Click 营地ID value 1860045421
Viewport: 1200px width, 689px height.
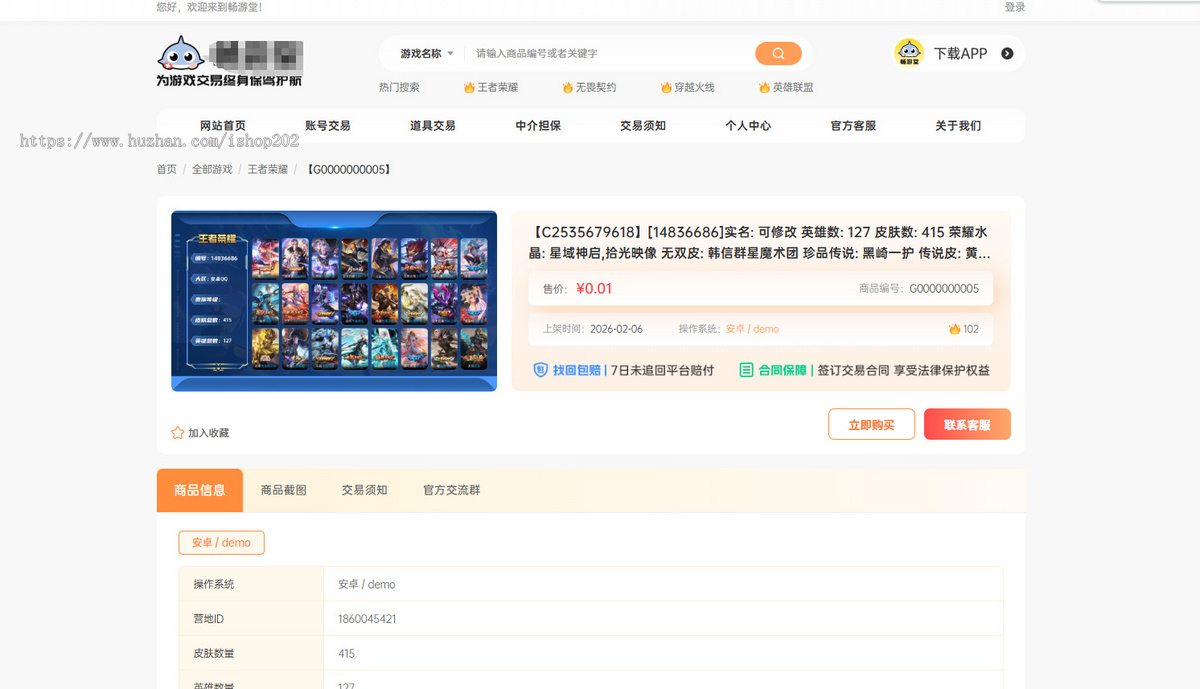(x=367, y=619)
